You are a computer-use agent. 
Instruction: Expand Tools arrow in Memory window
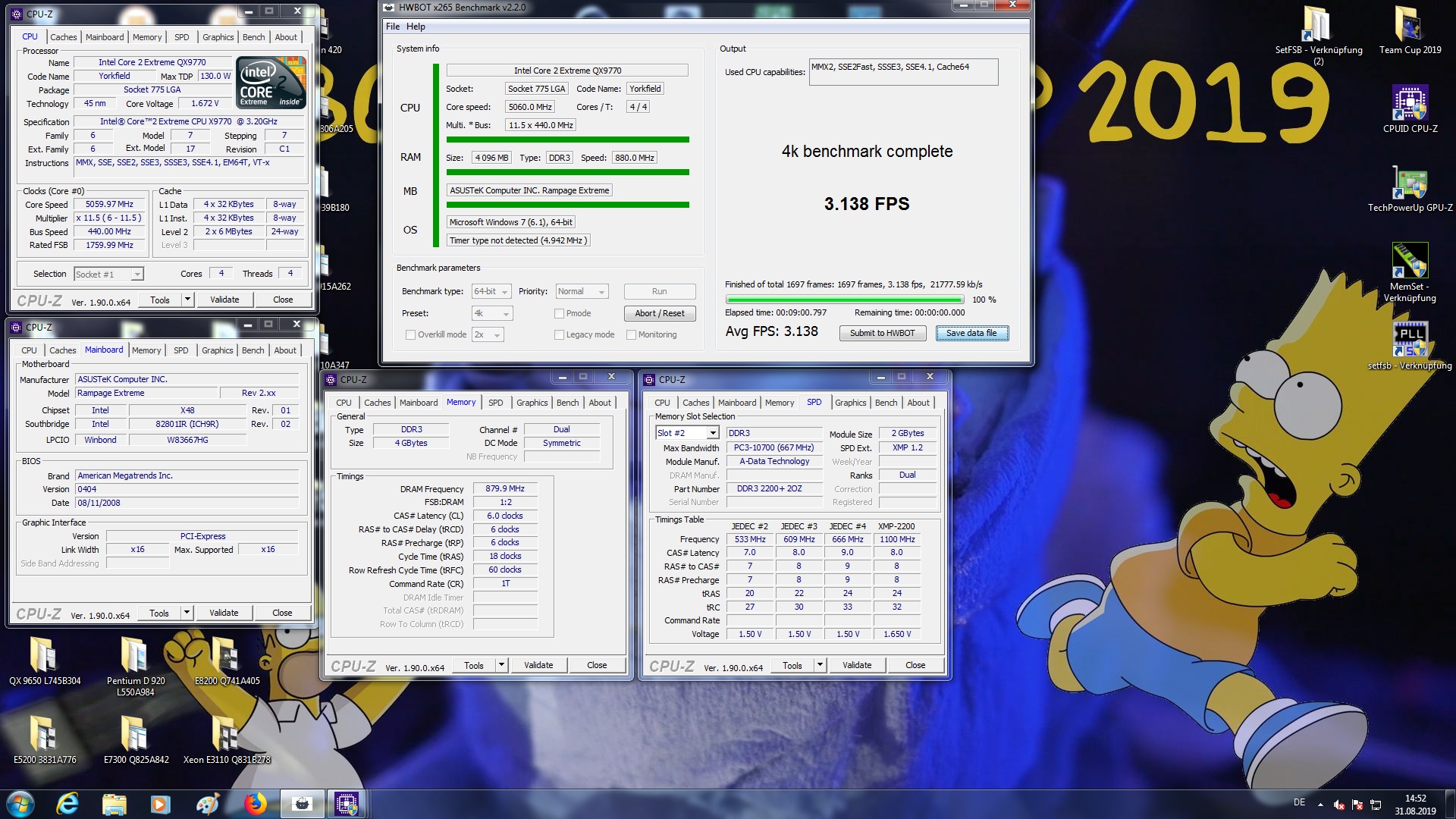[x=501, y=665]
